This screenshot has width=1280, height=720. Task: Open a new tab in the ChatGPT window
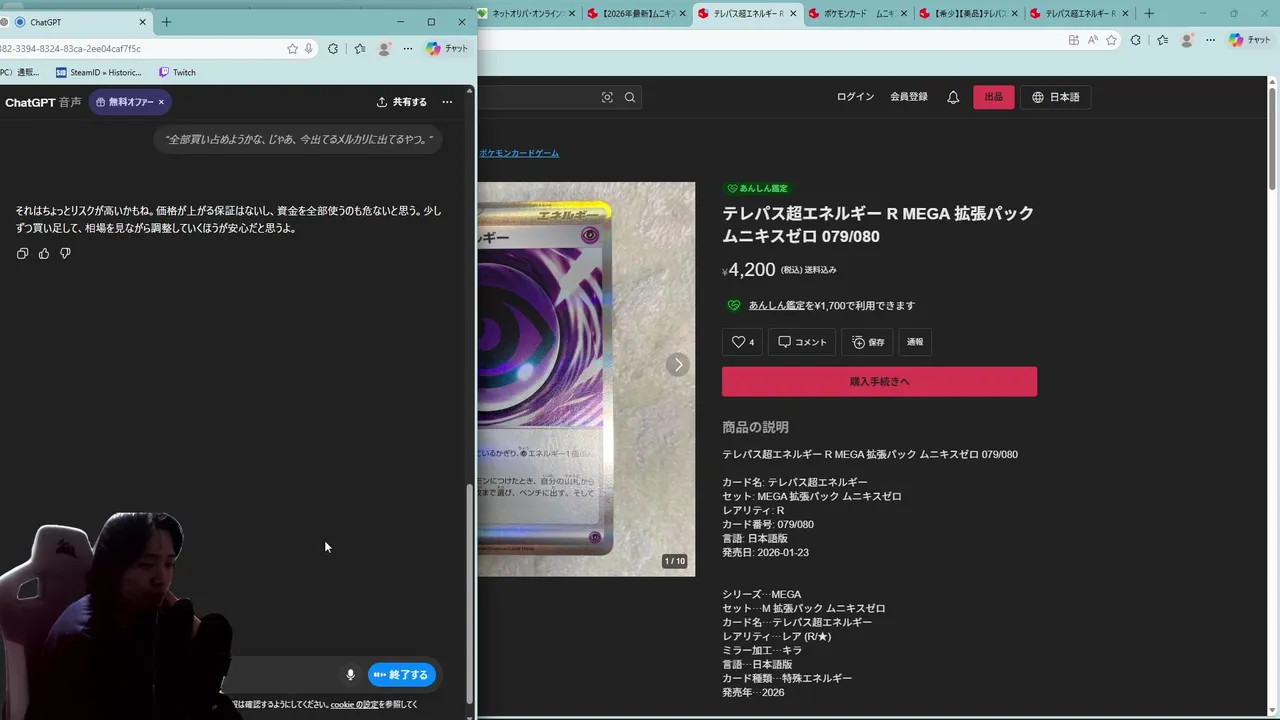[x=166, y=22]
